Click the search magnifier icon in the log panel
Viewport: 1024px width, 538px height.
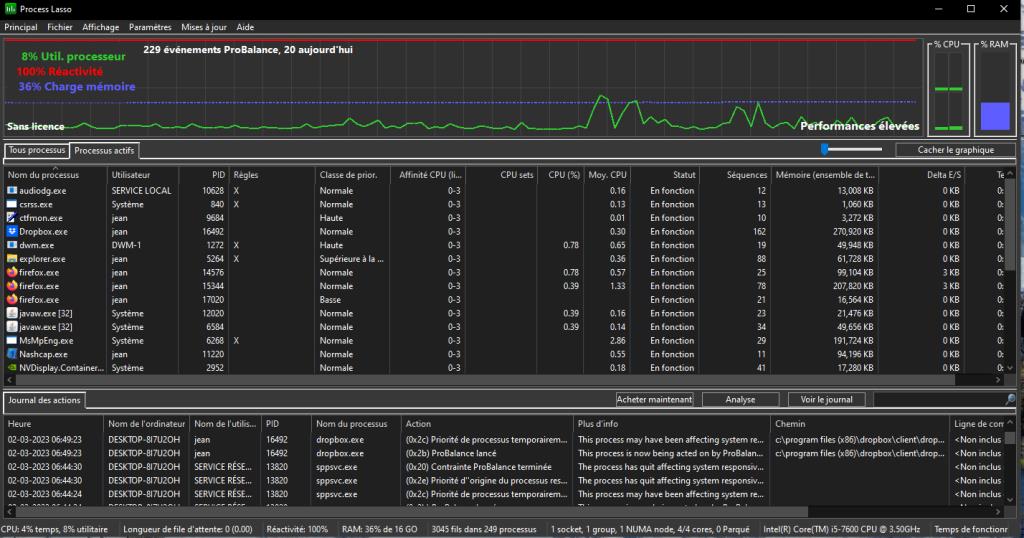[1010, 399]
